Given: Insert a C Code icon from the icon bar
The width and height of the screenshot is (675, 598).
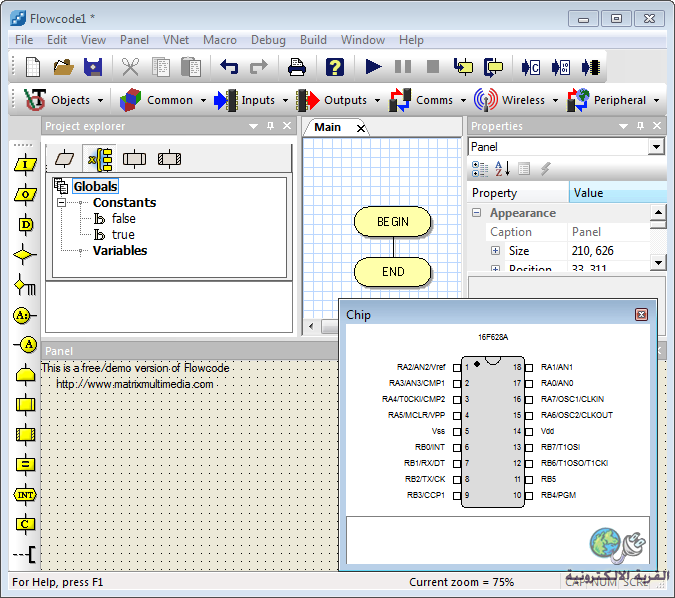Looking at the screenshot, I should point(25,524).
